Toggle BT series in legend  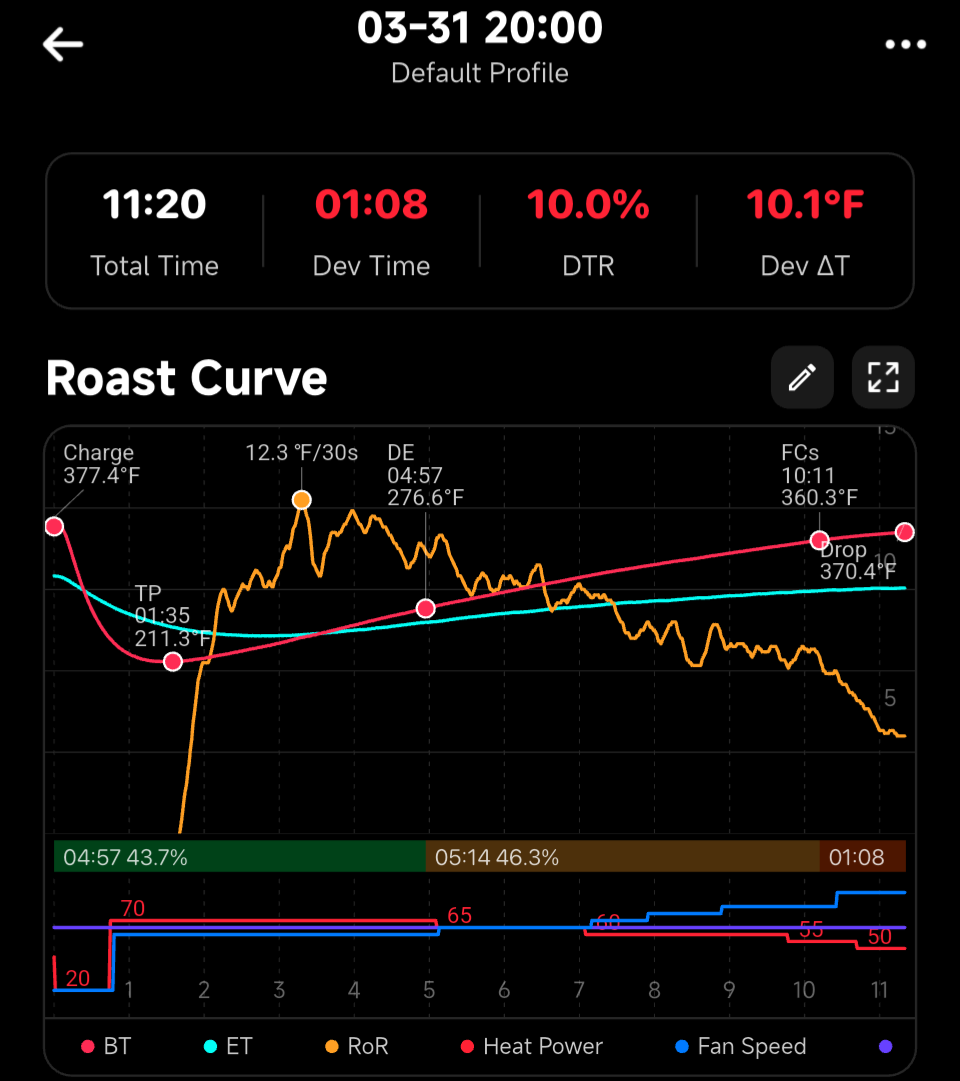click(106, 1046)
